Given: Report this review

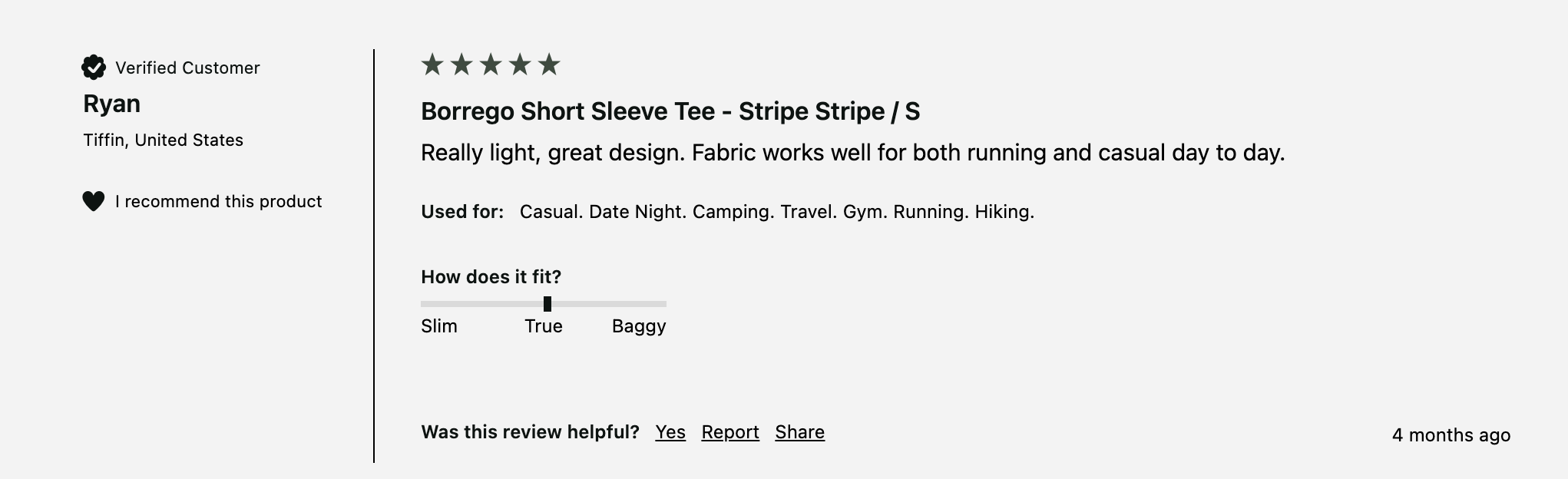Looking at the screenshot, I should [729, 432].
